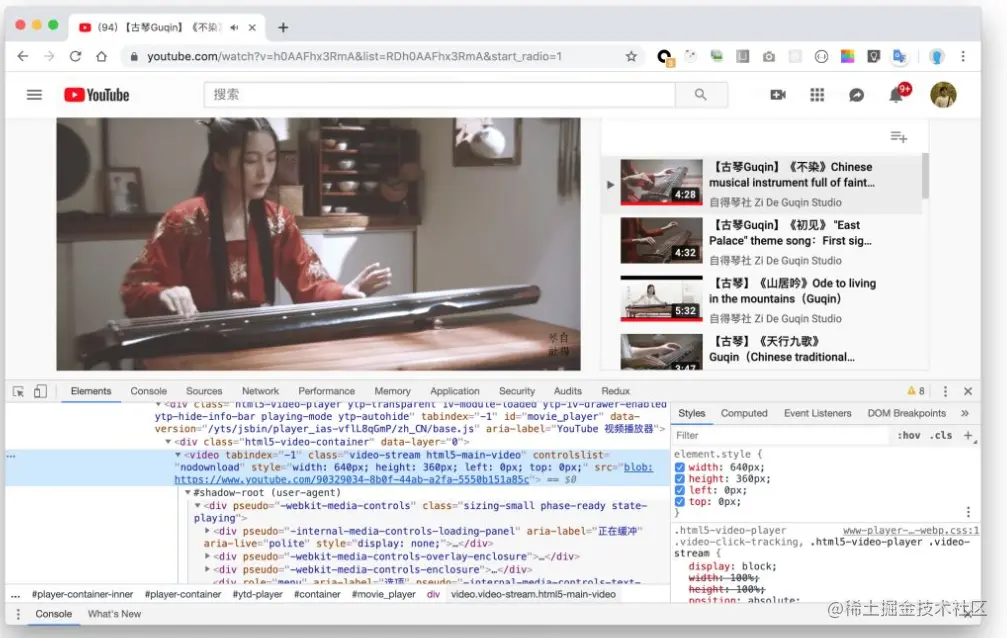Toggle the :hov element state panel
This screenshot has height=638, width=1007.
pos(908,435)
